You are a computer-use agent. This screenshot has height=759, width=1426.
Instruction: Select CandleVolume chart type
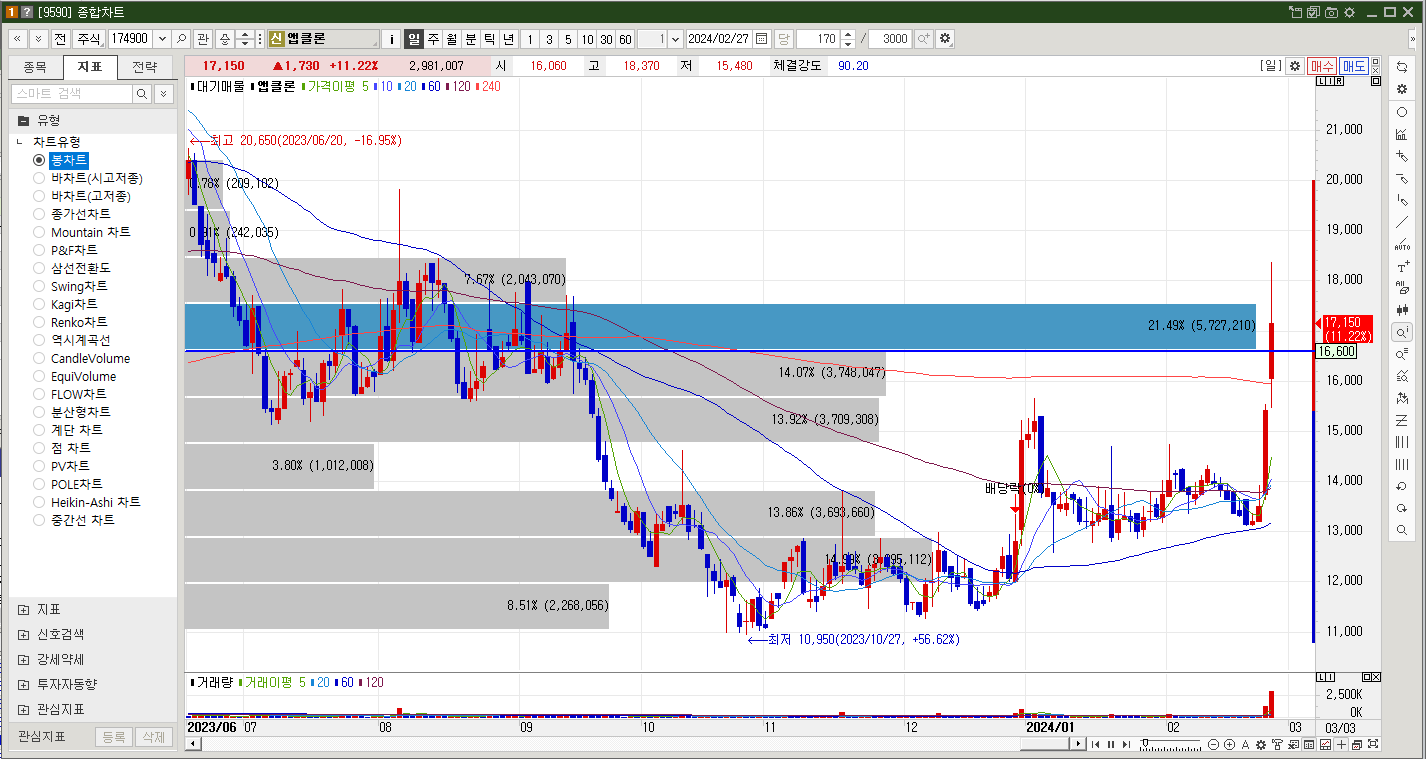click(x=39, y=358)
